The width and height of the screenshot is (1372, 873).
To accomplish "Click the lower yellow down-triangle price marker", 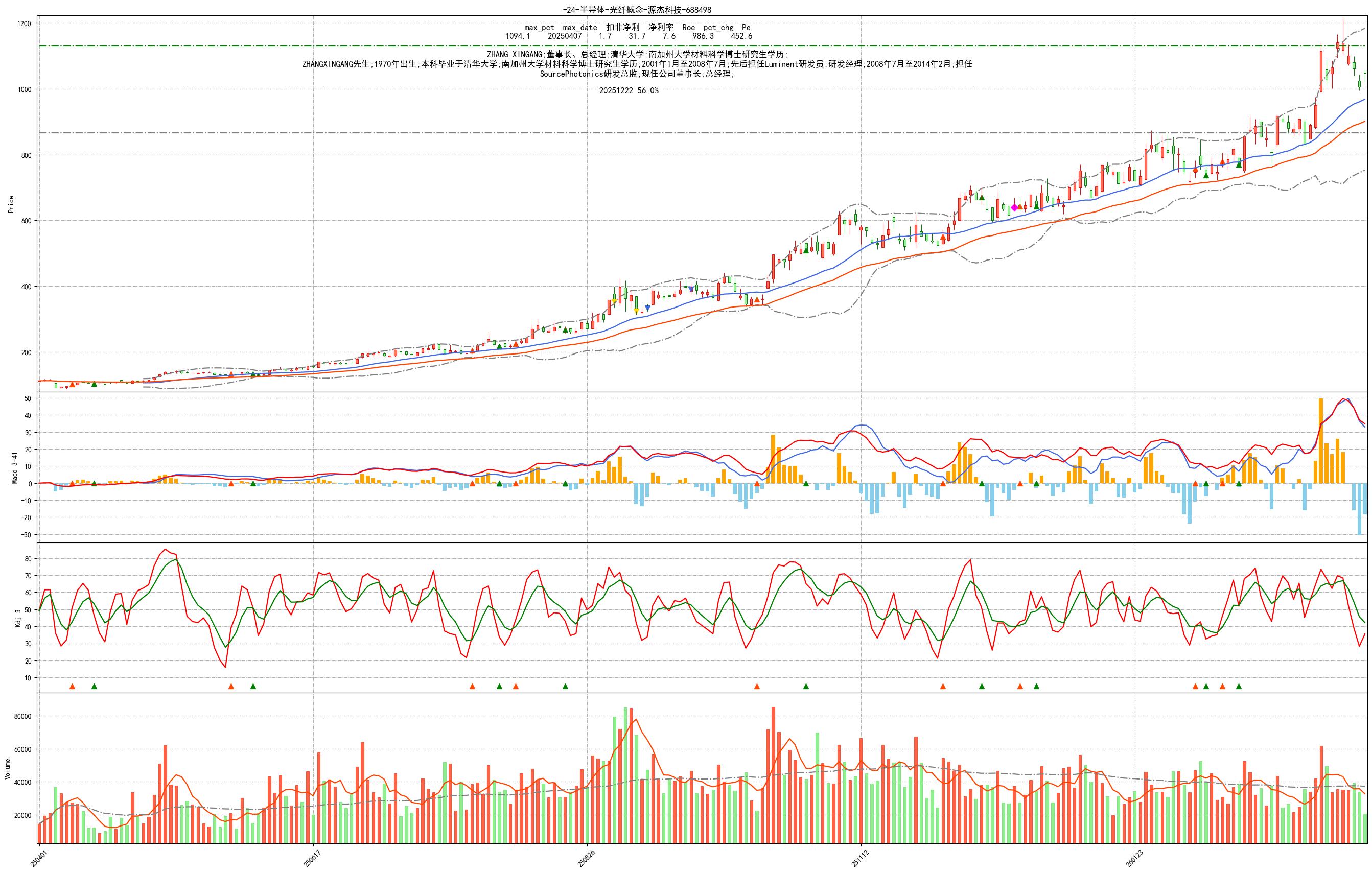I will 636,311.
